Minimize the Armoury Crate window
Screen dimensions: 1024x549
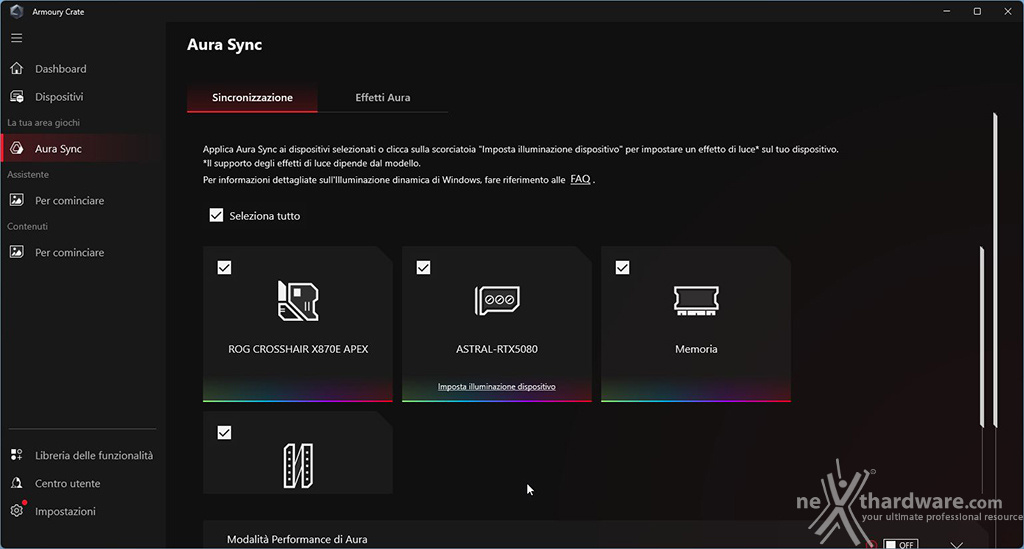(946, 11)
